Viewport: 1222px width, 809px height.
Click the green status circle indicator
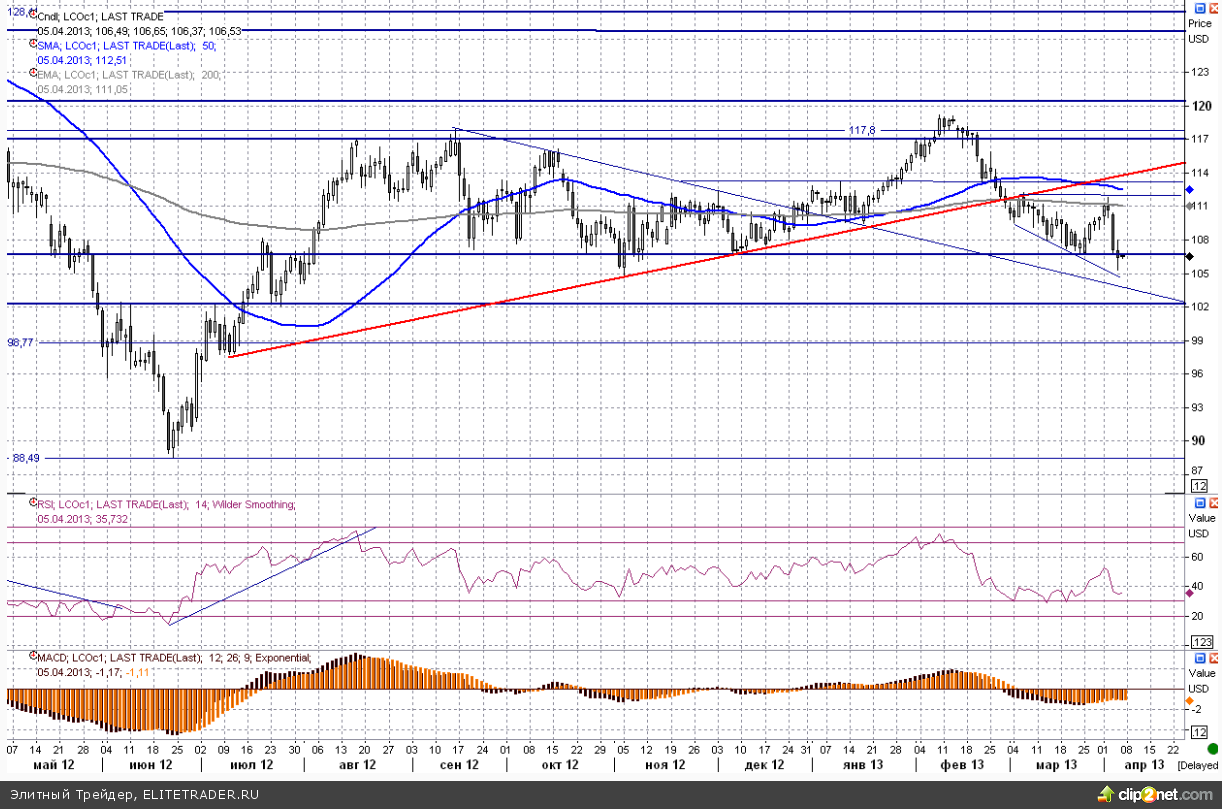click(x=1212, y=748)
